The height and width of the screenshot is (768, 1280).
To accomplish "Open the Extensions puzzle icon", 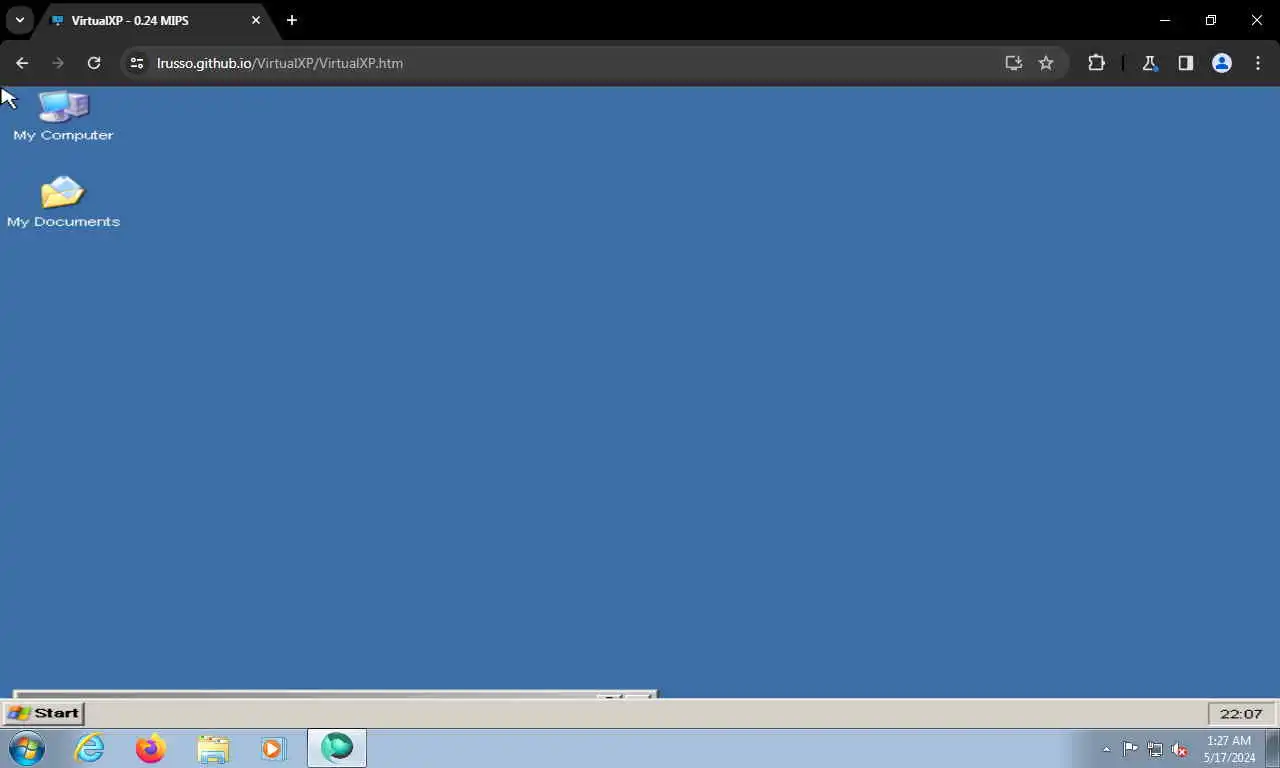I will coord(1096,63).
